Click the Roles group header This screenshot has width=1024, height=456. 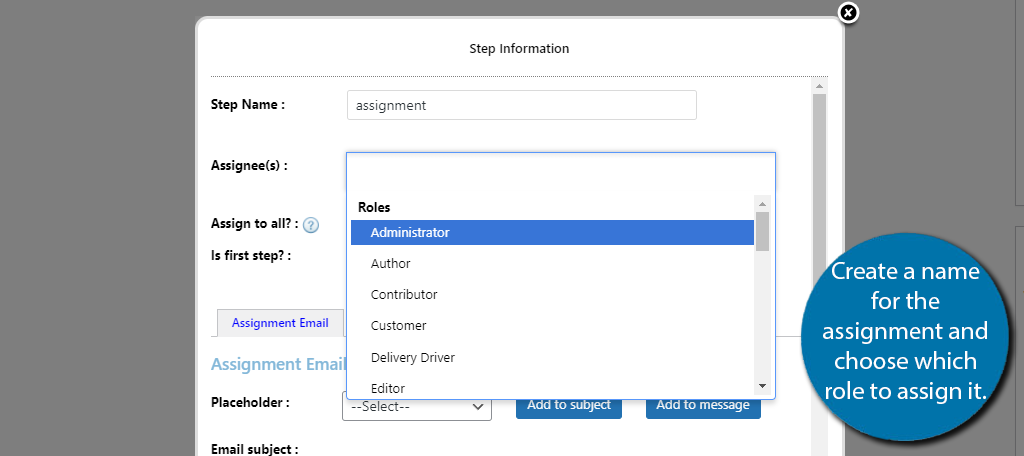[374, 207]
